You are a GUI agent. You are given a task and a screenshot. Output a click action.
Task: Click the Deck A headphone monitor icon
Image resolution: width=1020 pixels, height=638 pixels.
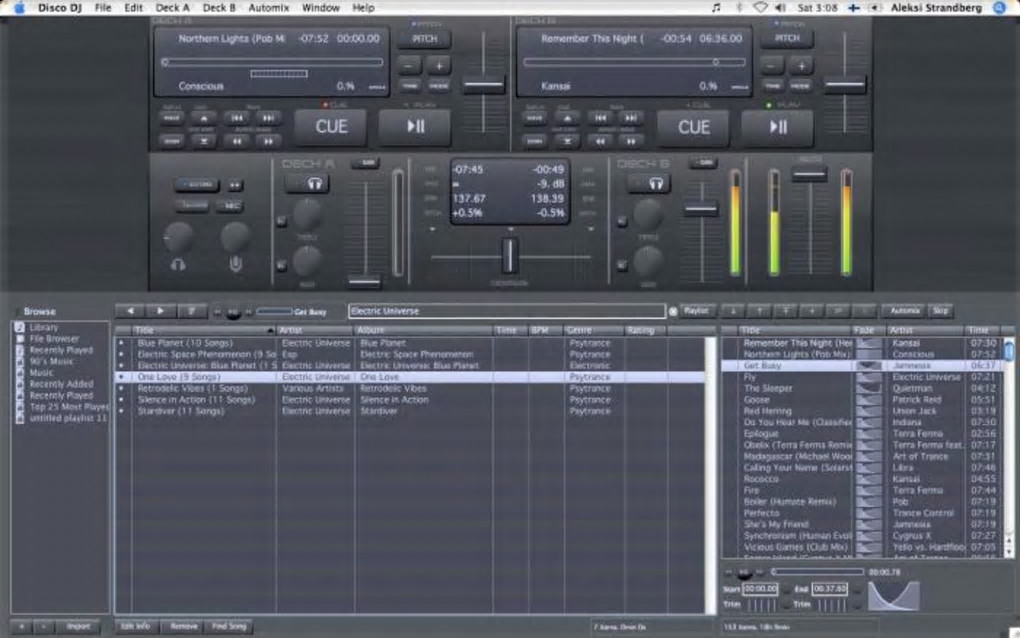(314, 184)
